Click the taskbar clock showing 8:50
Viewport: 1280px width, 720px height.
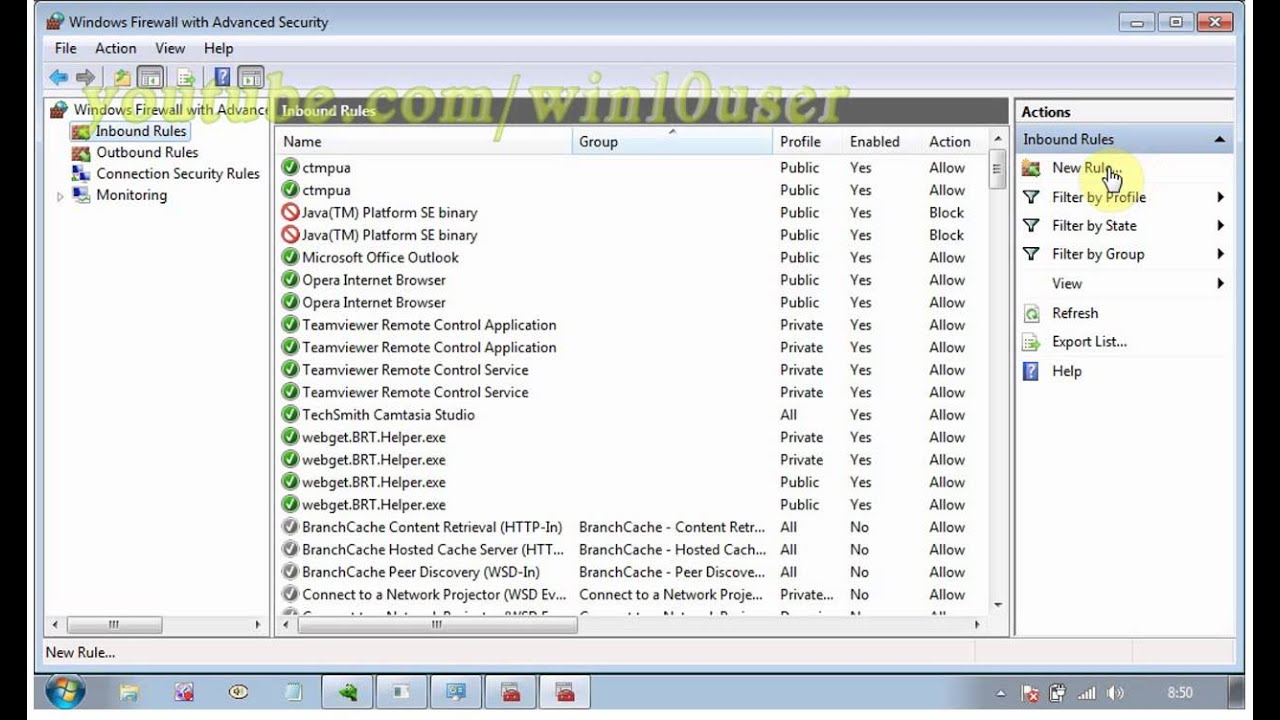1180,692
